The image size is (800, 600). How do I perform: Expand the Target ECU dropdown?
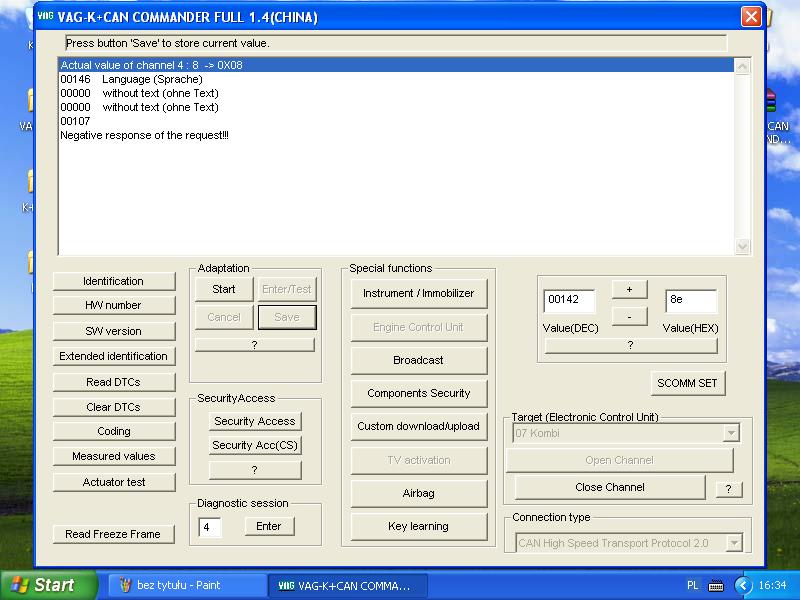pos(731,433)
